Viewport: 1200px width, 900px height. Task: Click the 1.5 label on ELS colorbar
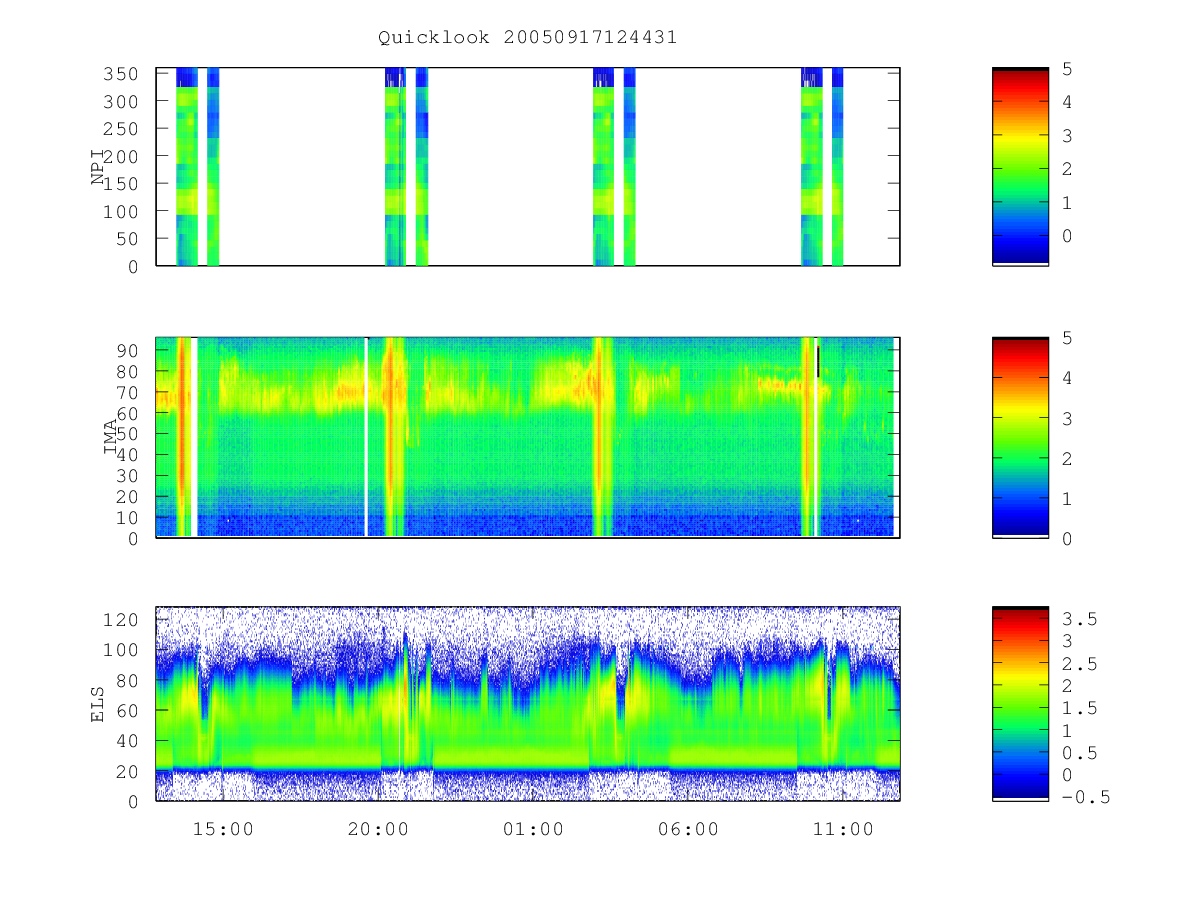(1079, 708)
